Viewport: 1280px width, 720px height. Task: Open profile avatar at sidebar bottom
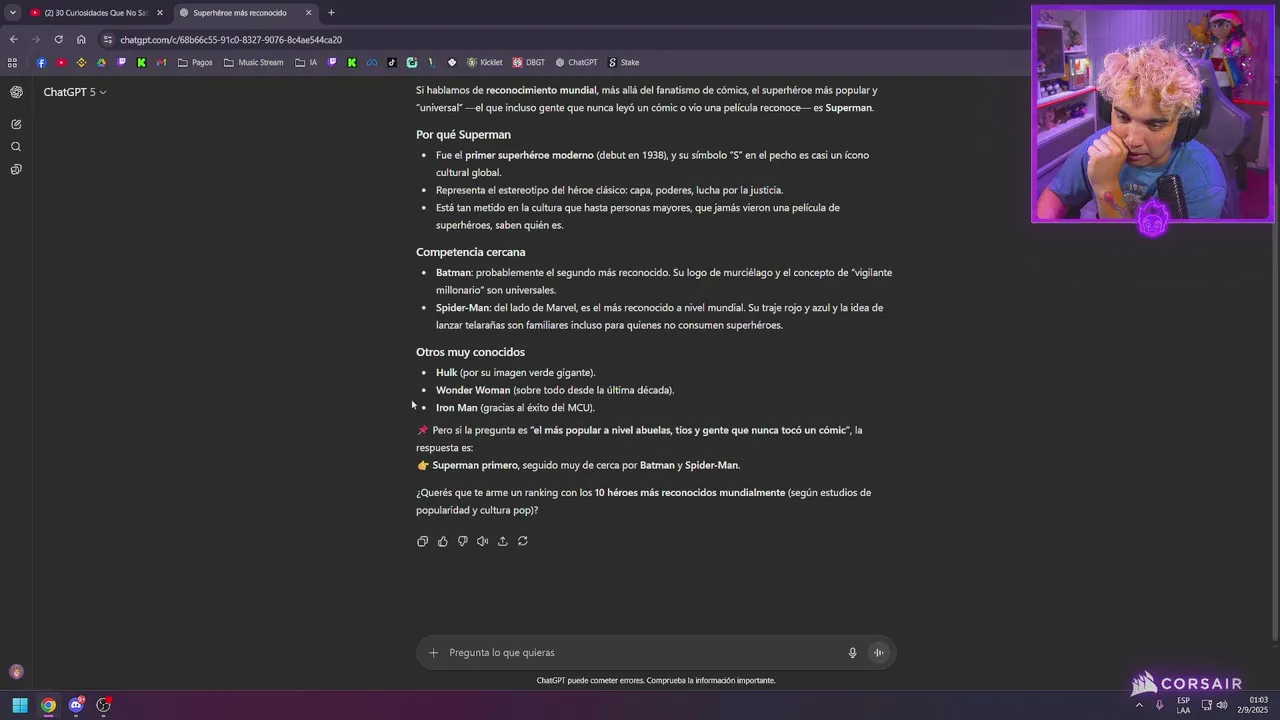point(16,672)
